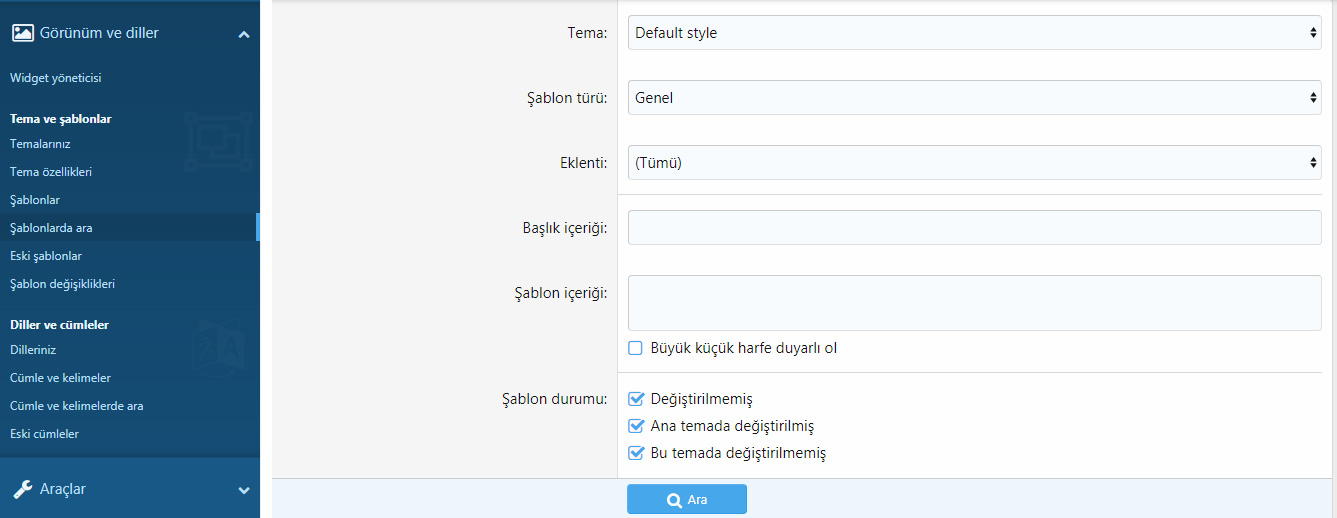The width and height of the screenshot is (1337, 518).
Task: Click the magnifier icon on the Ara button
Action: pos(674,500)
